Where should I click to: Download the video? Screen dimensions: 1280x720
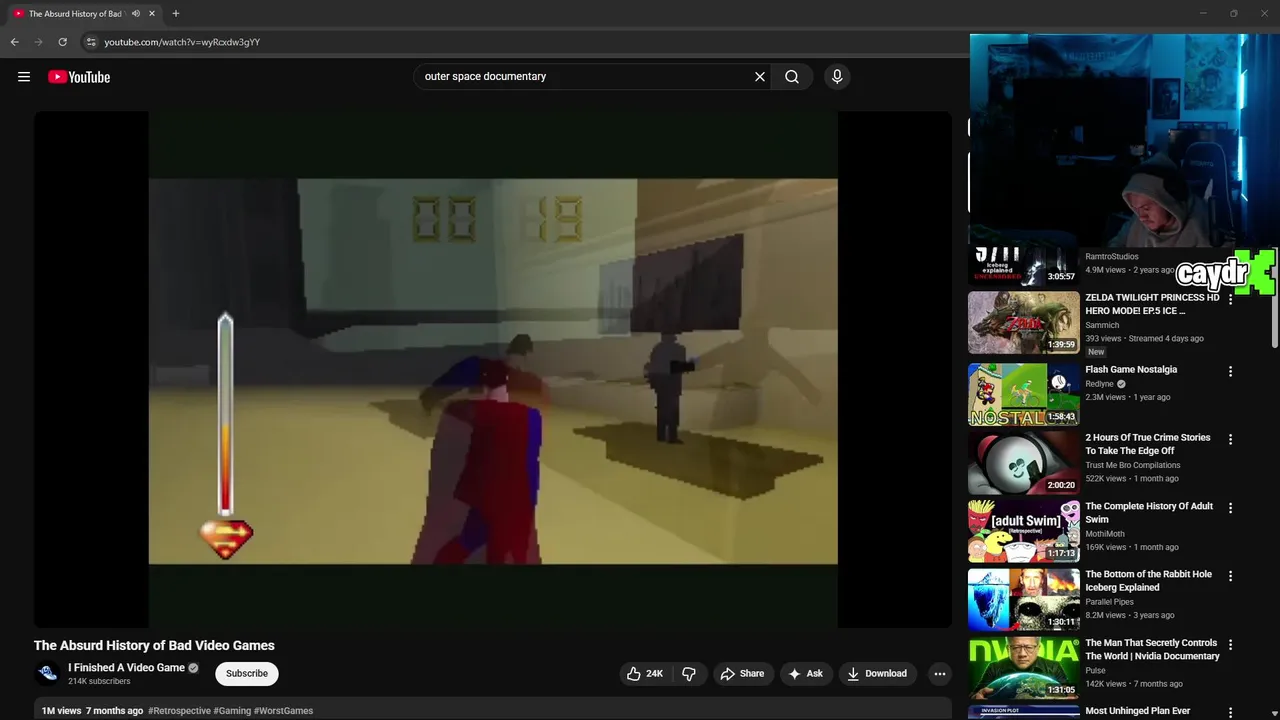[x=877, y=674]
